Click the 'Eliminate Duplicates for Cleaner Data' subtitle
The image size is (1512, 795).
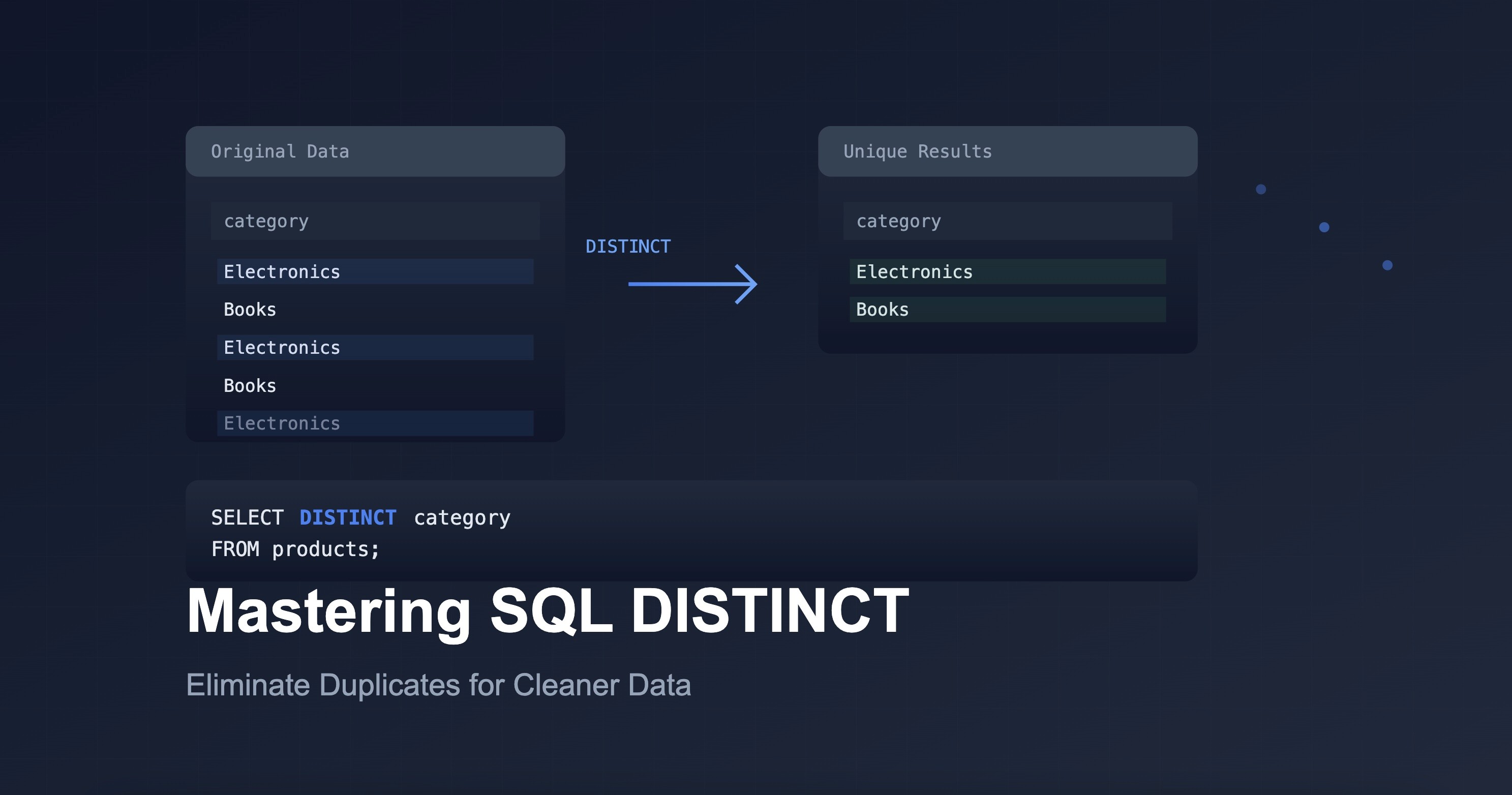(x=438, y=685)
